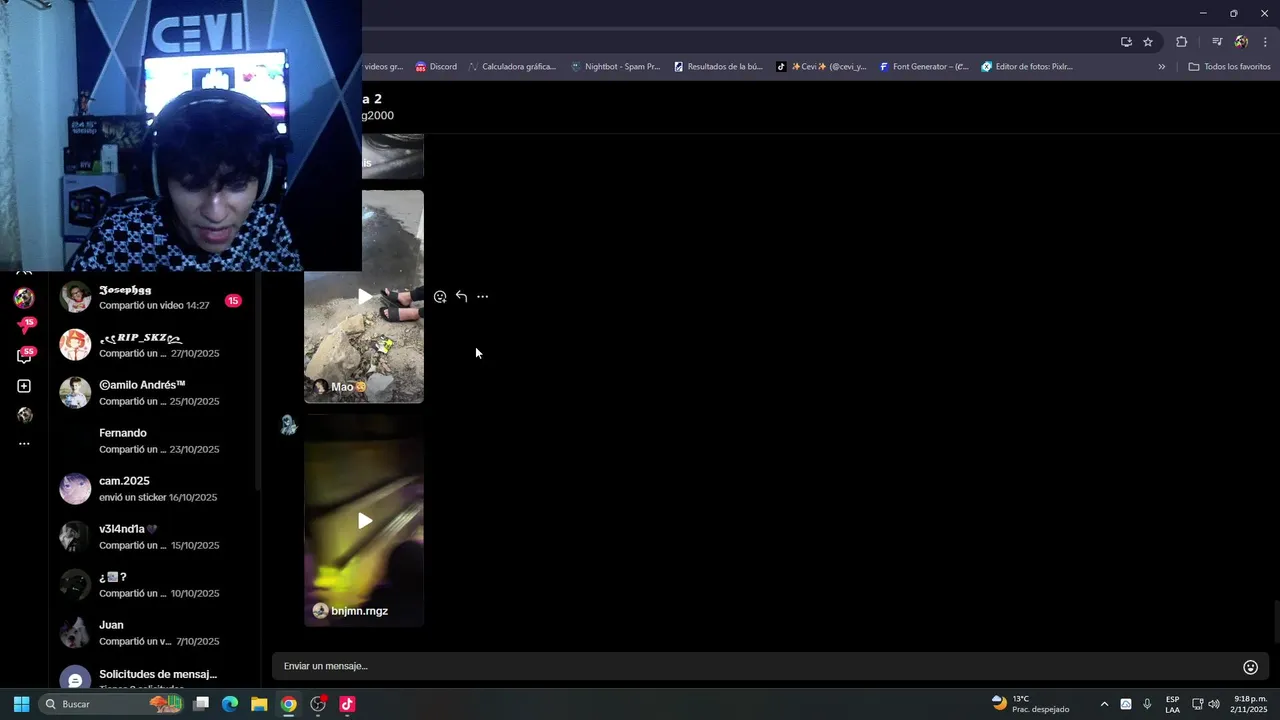Open File Explorer from taskbar
Screen dimensions: 1280x720
point(259,704)
